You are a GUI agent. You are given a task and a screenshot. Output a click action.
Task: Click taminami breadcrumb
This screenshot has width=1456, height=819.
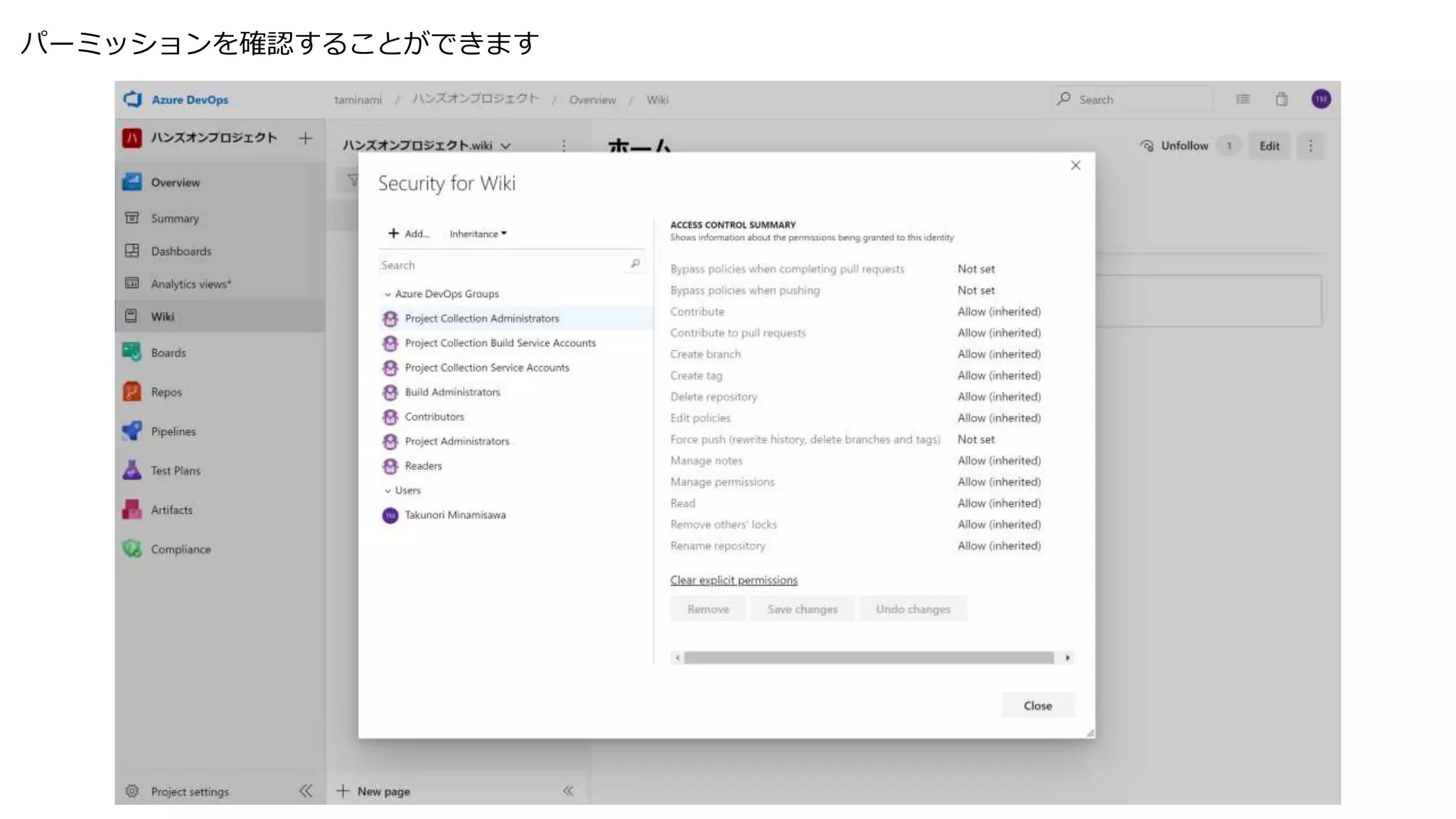[x=358, y=100]
